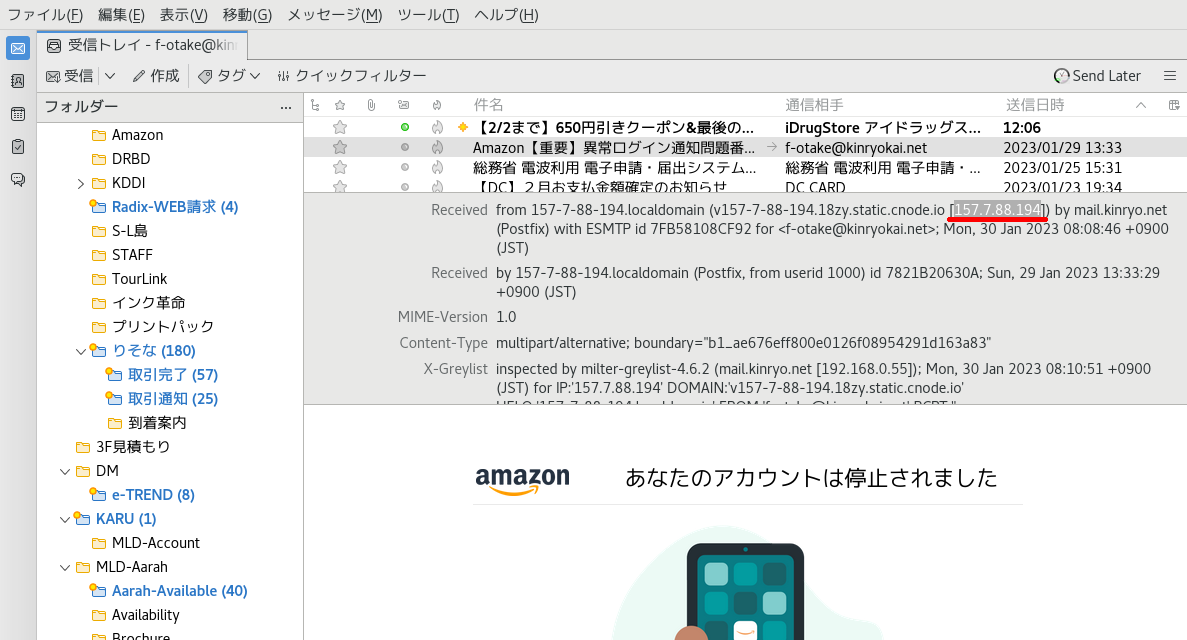Screen dimensions: 1187x640
Task: Compose a new message with 作成
Action: coord(156,76)
